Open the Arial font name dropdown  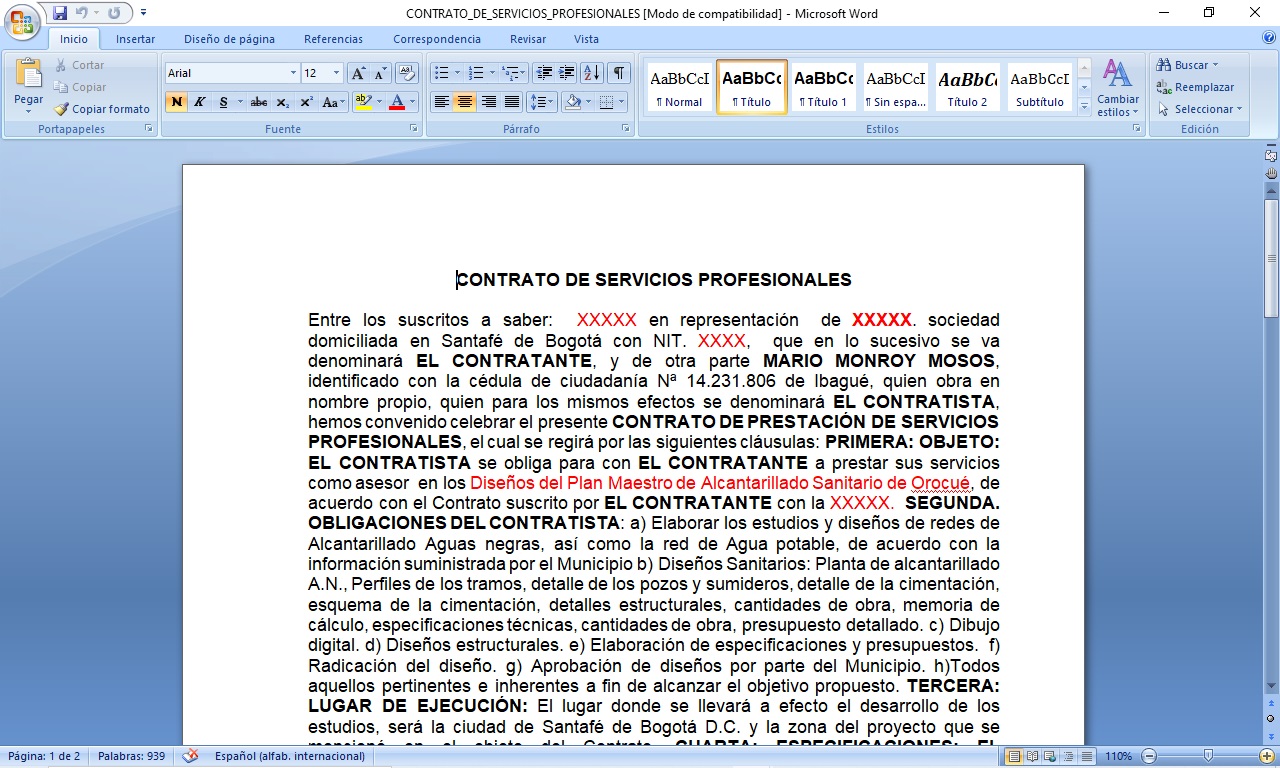click(x=293, y=73)
